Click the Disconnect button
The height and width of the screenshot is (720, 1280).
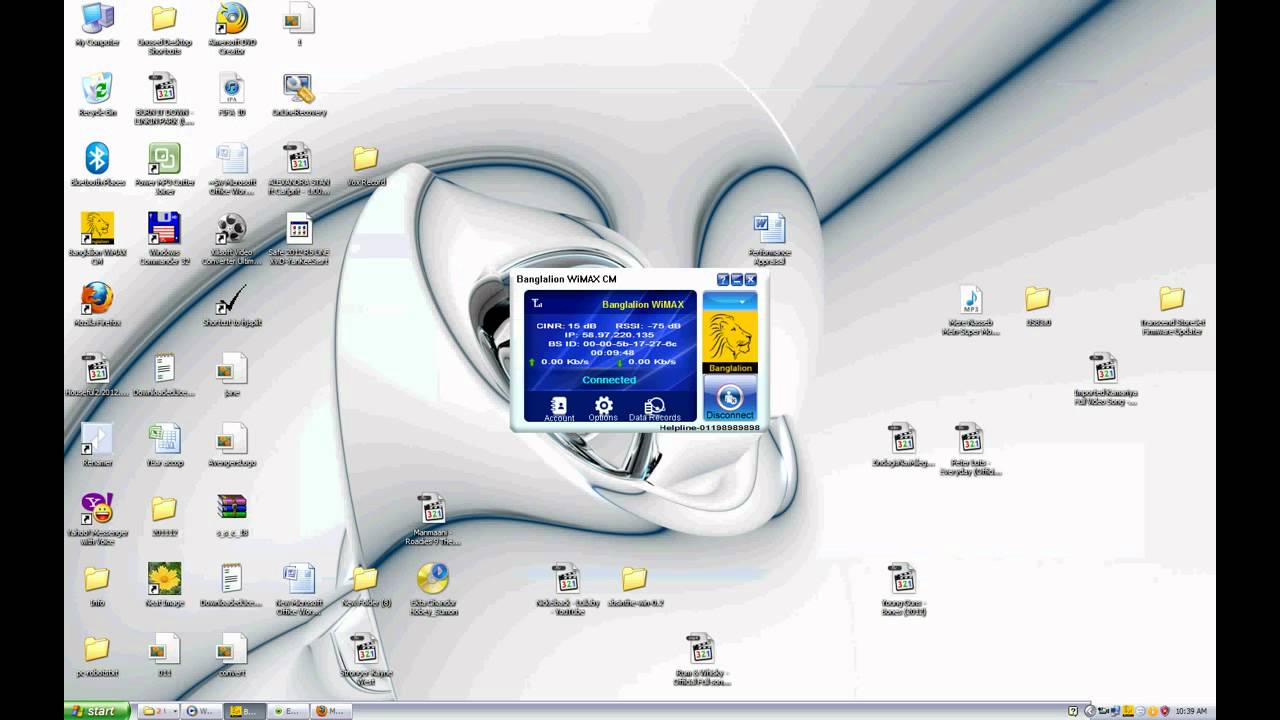tap(730, 400)
